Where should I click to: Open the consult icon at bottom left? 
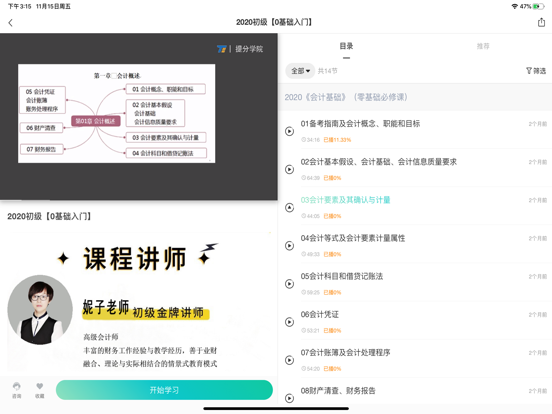(17, 390)
